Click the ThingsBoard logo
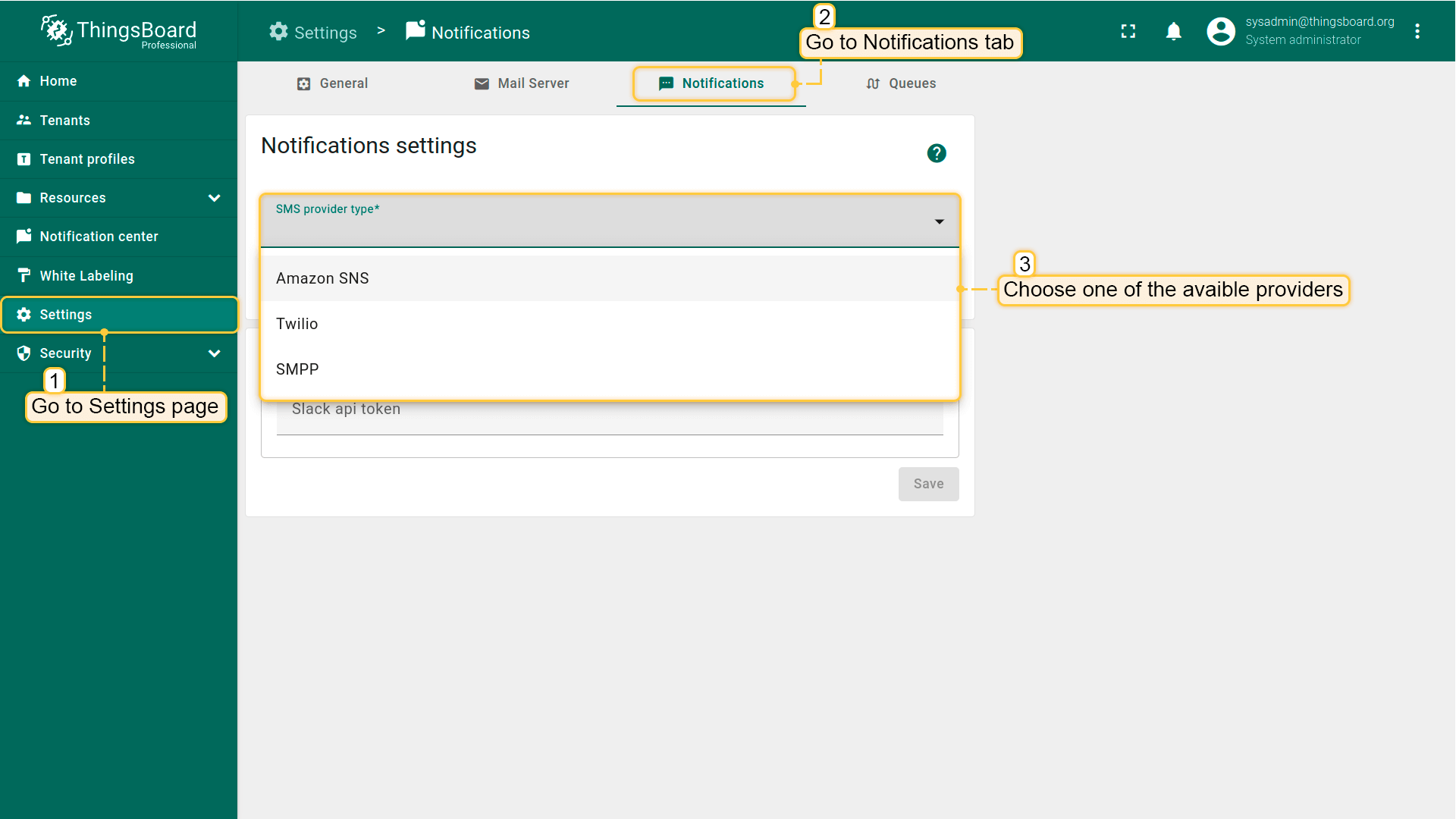 [x=118, y=31]
